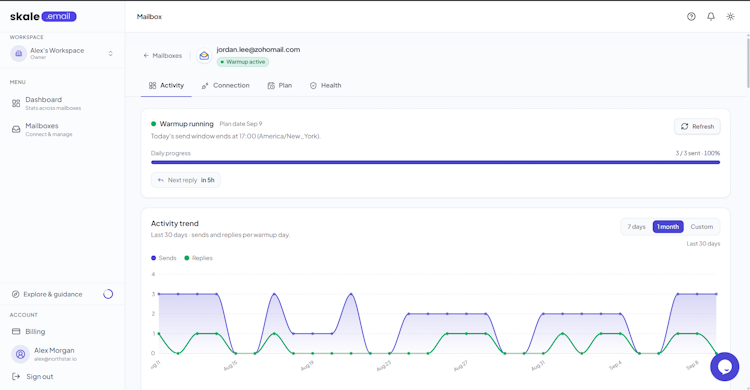Viewport: 750px width, 390px height.
Task: Open the Plan tab
Action: coord(279,86)
